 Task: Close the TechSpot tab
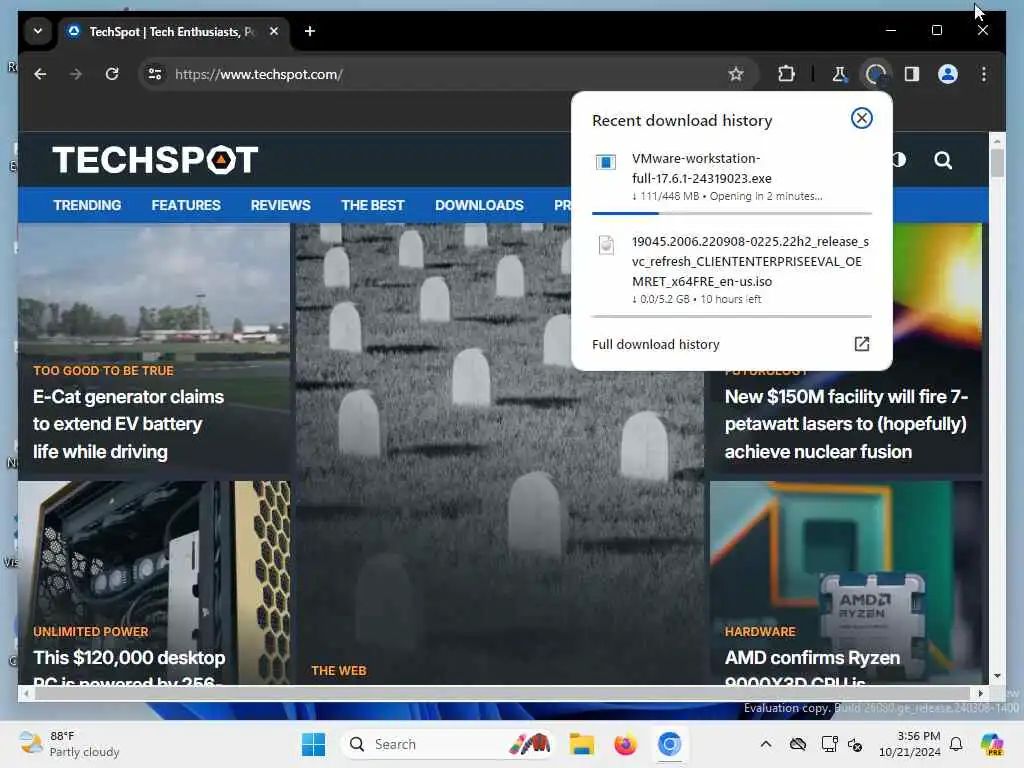tap(274, 31)
